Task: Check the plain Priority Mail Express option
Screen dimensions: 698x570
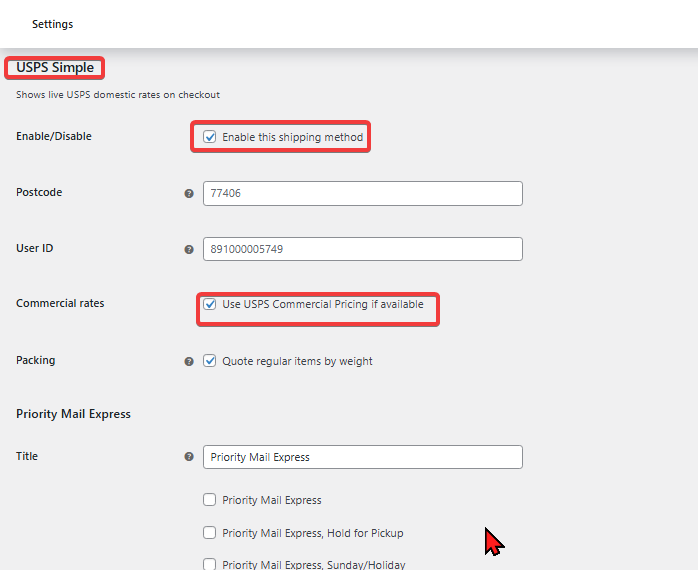Action: [x=210, y=500]
